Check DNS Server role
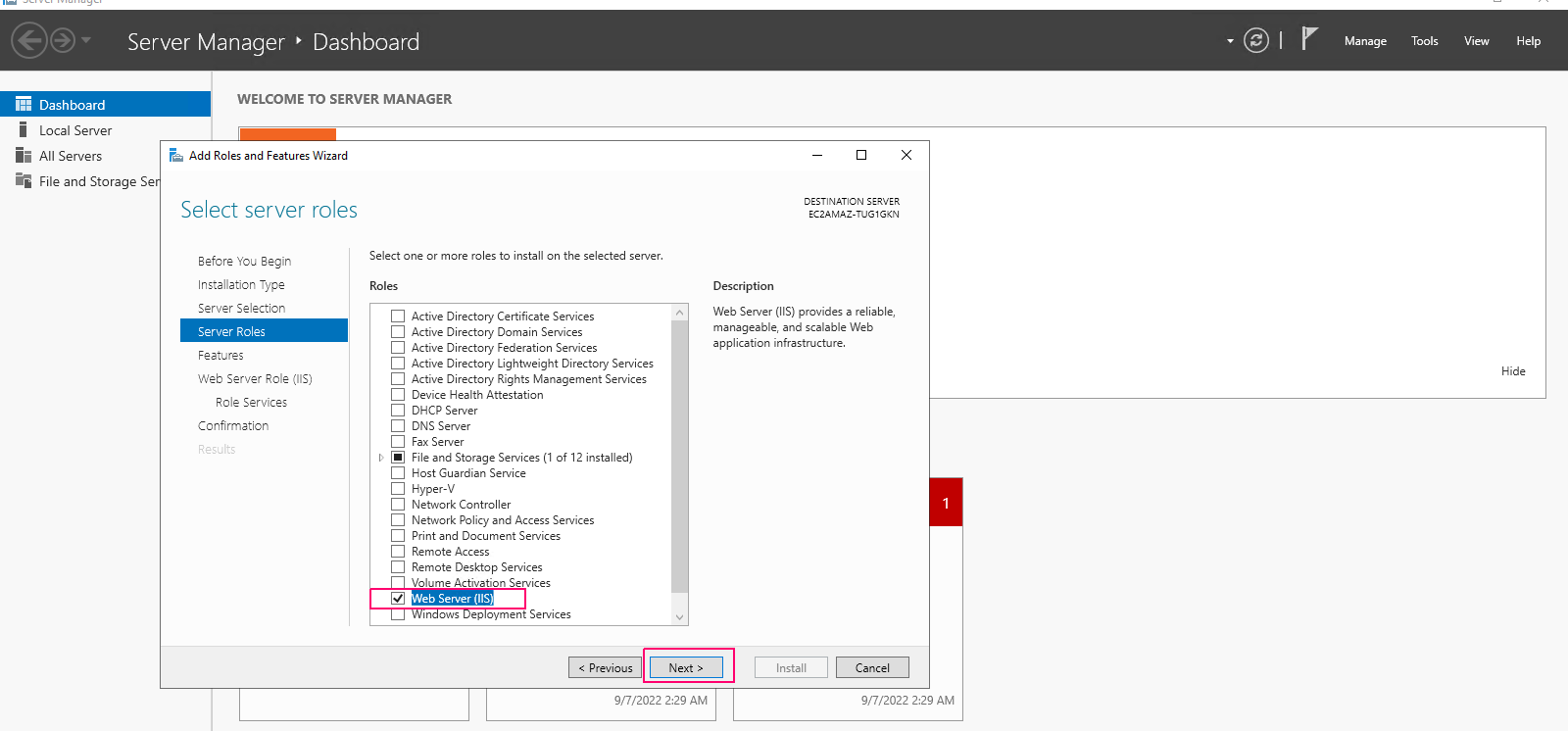Image resolution: width=1568 pixels, height=731 pixels. [398, 426]
